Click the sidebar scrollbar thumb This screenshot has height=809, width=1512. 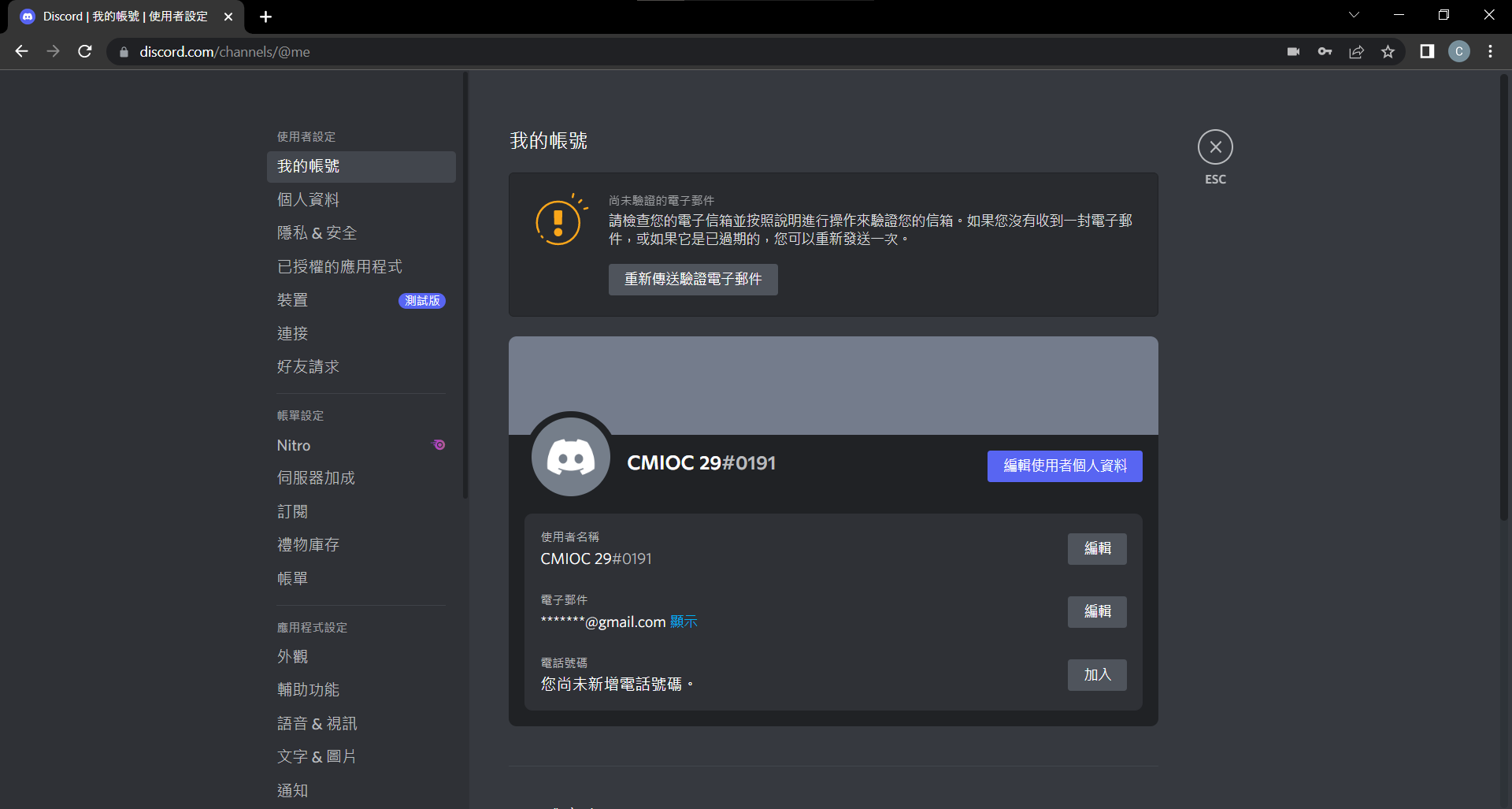tap(465, 285)
